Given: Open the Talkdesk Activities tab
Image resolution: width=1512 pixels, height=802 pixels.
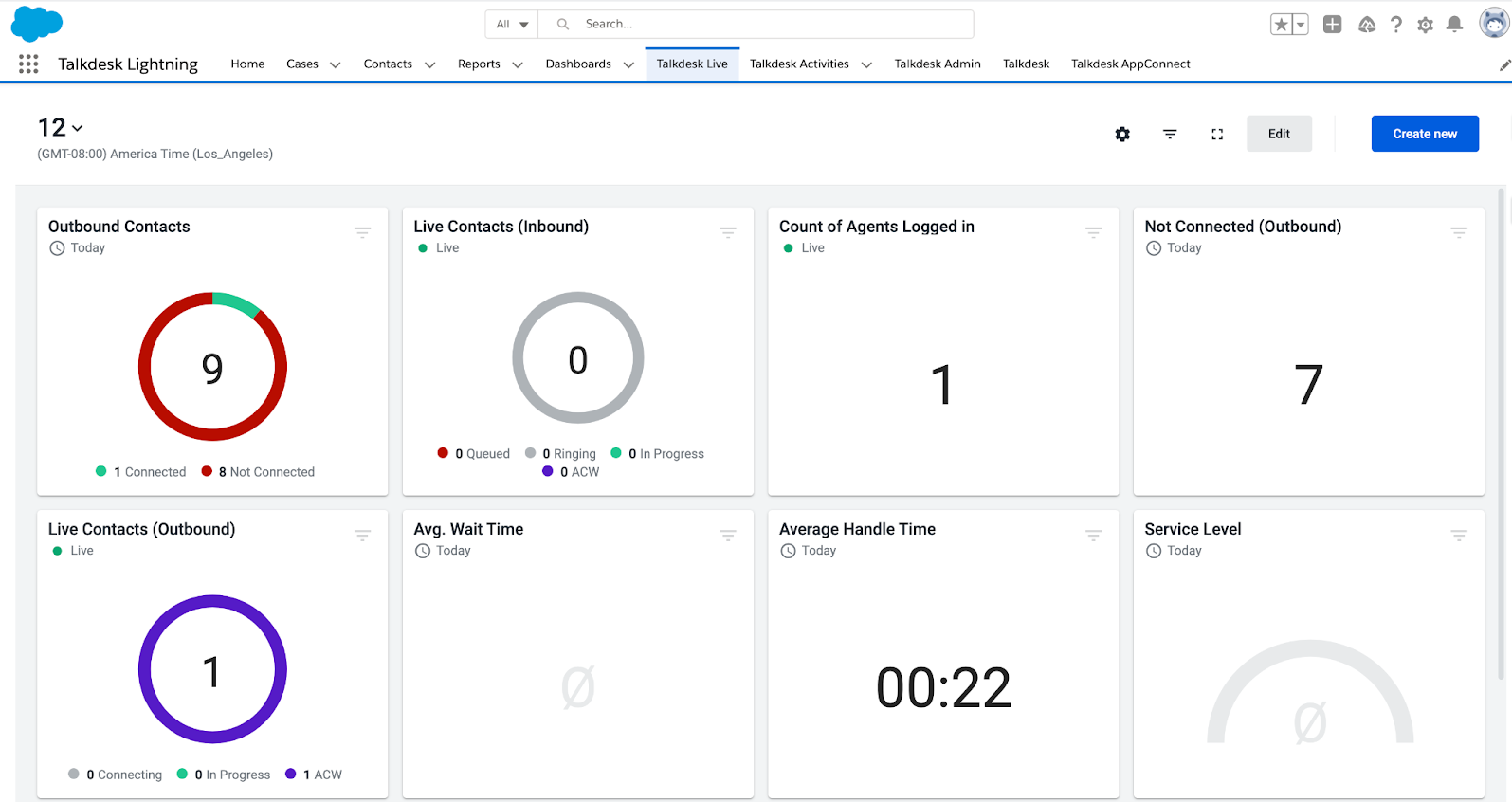Looking at the screenshot, I should click(x=799, y=64).
